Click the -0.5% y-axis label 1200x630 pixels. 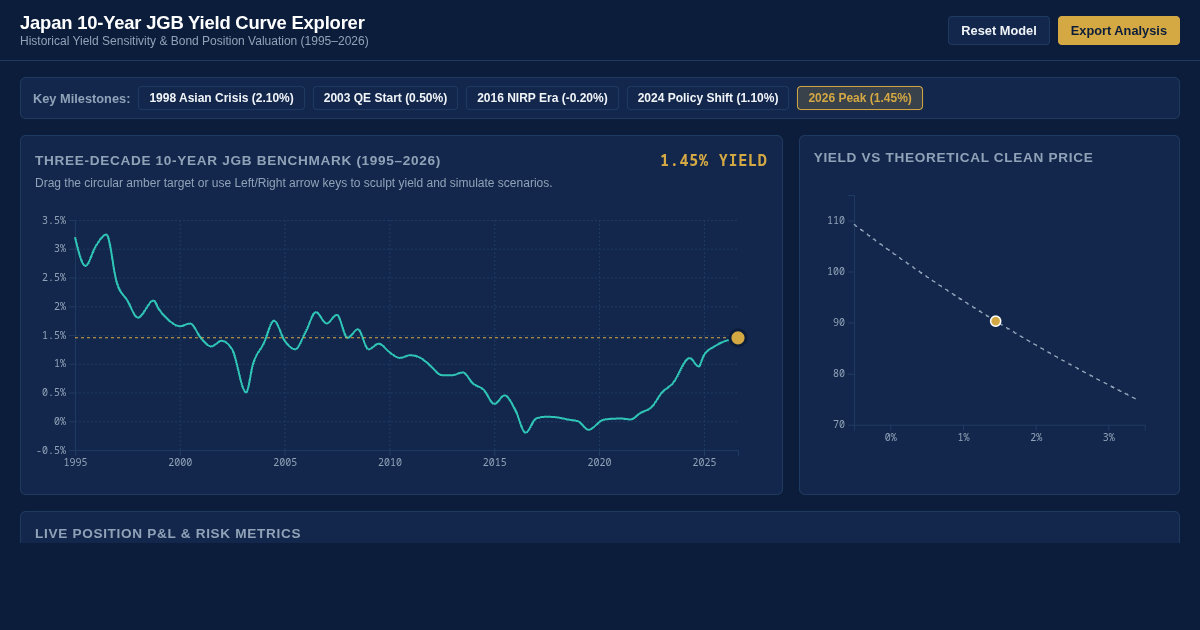point(52,450)
